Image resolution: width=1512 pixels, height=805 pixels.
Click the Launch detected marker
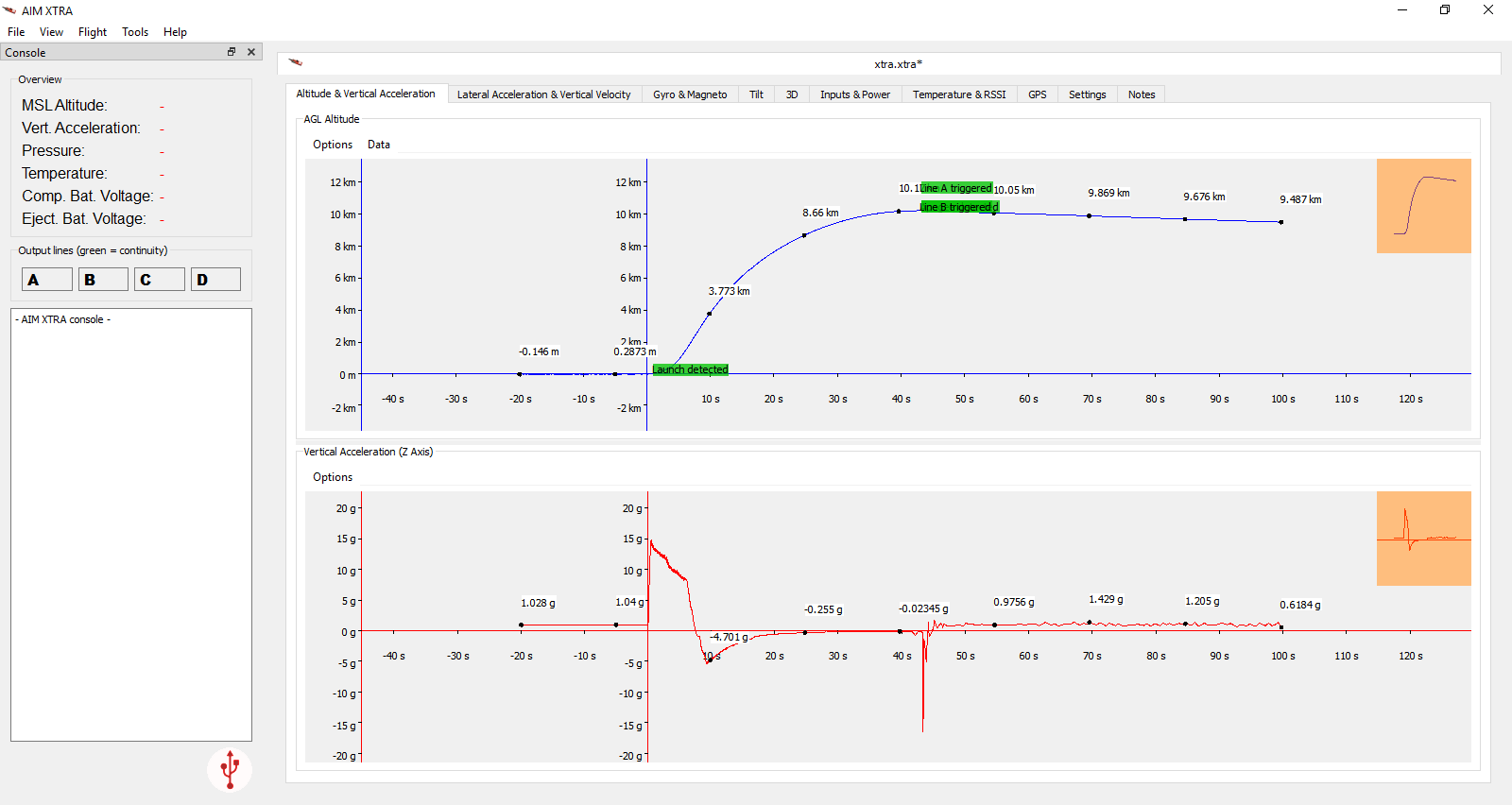click(691, 369)
